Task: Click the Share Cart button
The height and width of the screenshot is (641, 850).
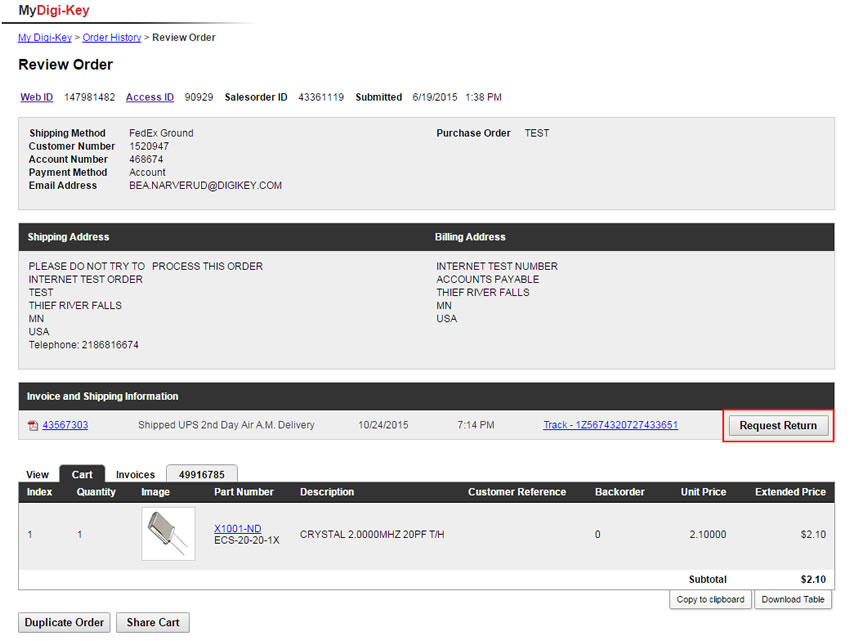Action: (153, 623)
